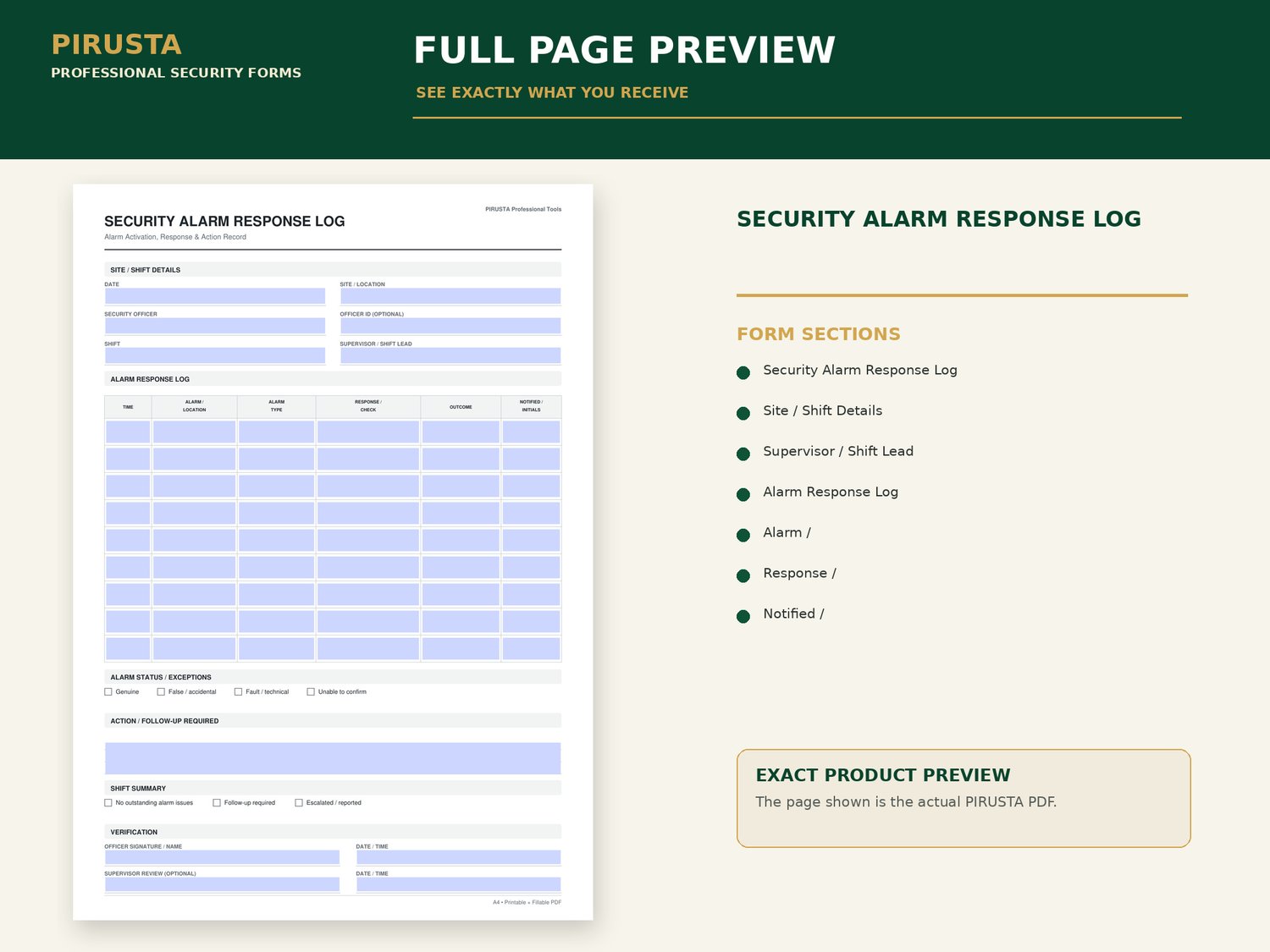Tick the Fault / technical checkbox
1270x952 pixels.
238,692
